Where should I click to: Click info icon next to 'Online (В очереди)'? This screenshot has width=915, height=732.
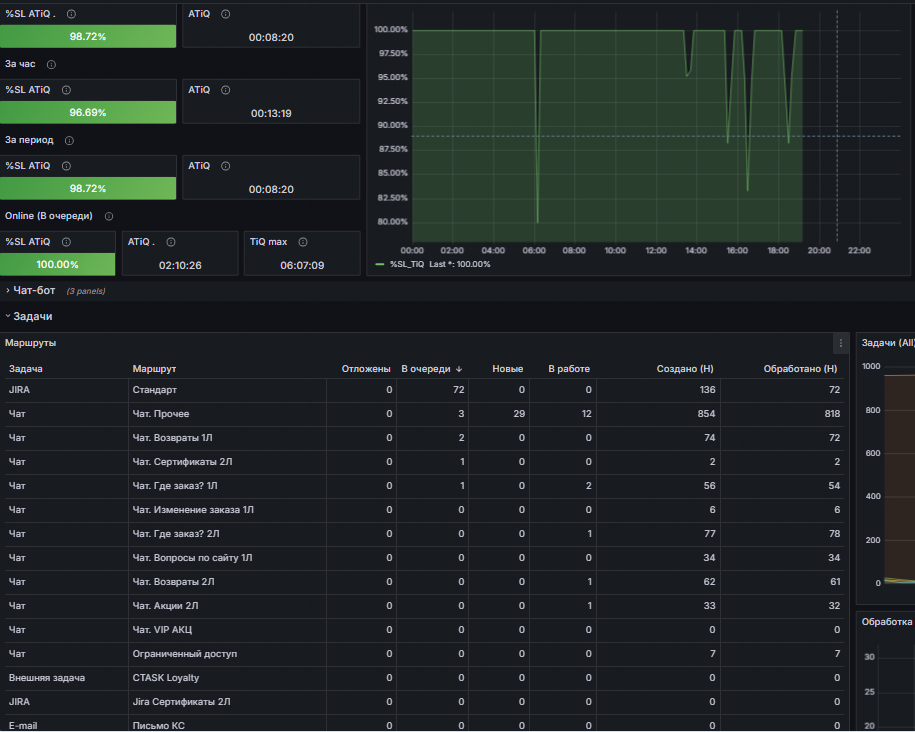coord(109,216)
